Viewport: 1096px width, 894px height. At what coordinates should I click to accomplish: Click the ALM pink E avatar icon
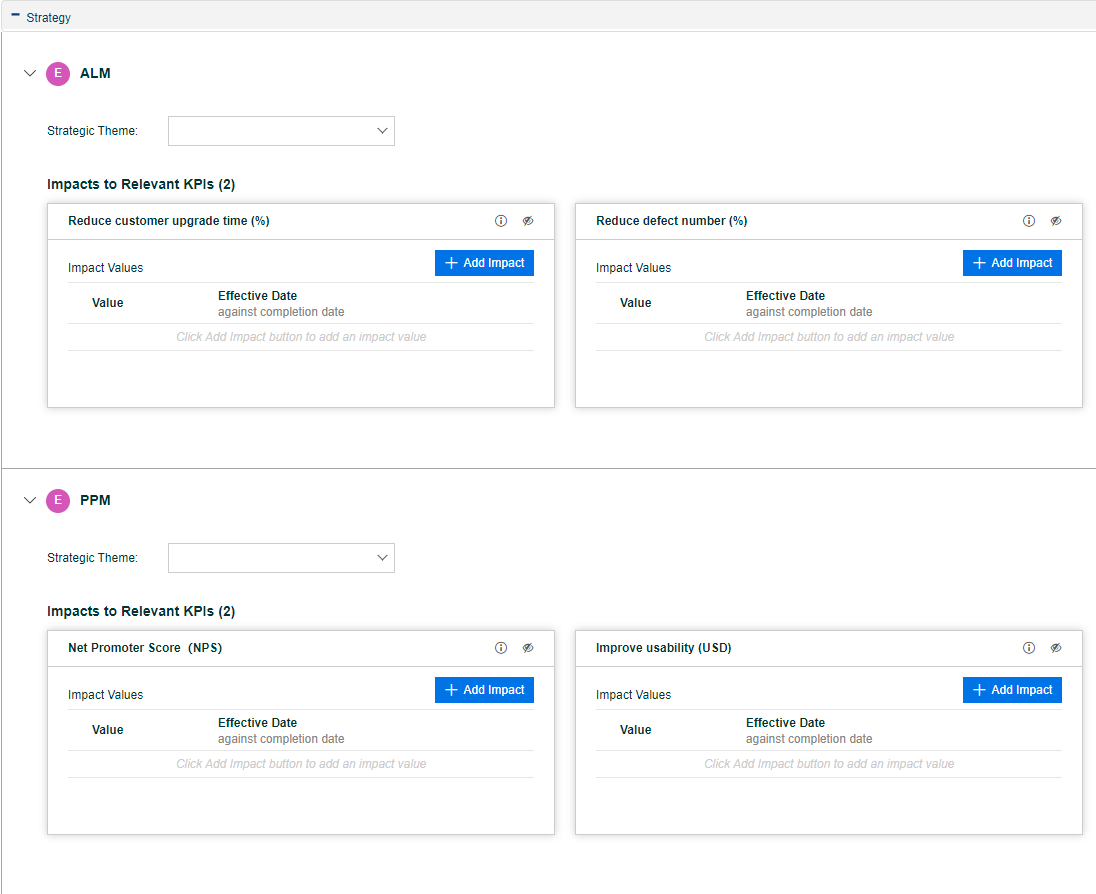[x=58, y=74]
